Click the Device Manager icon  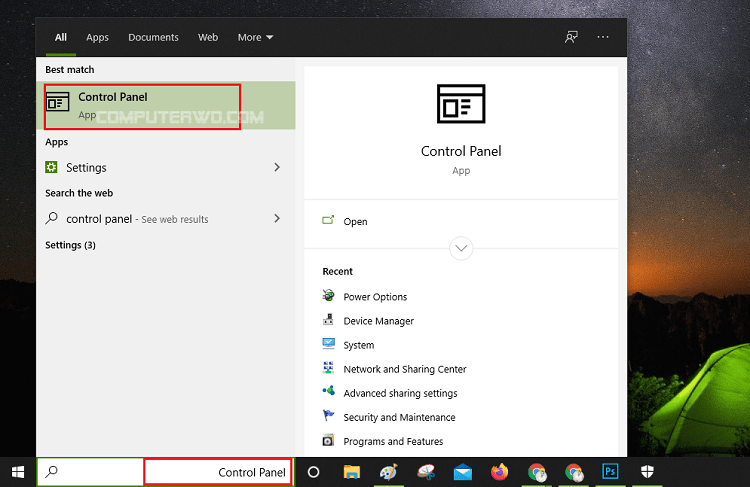[328, 320]
